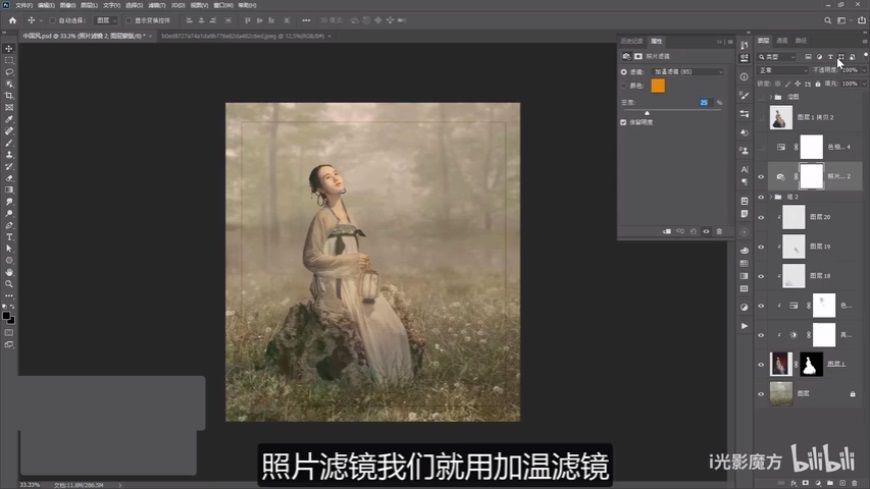Image resolution: width=870 pixels, height=489 pixels.
Task: Open the 图像 (Image) menu
Action: (x=68, y=5)
